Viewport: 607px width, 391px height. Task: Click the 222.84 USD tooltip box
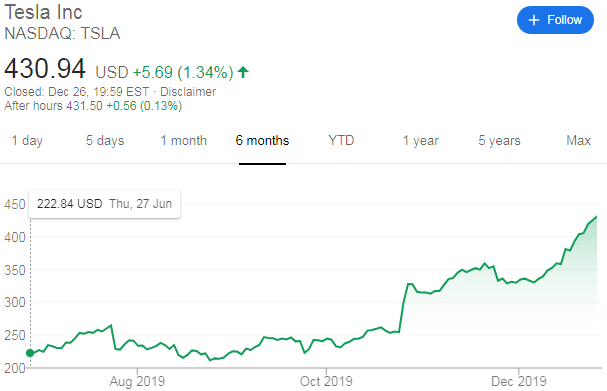point(105,204)
